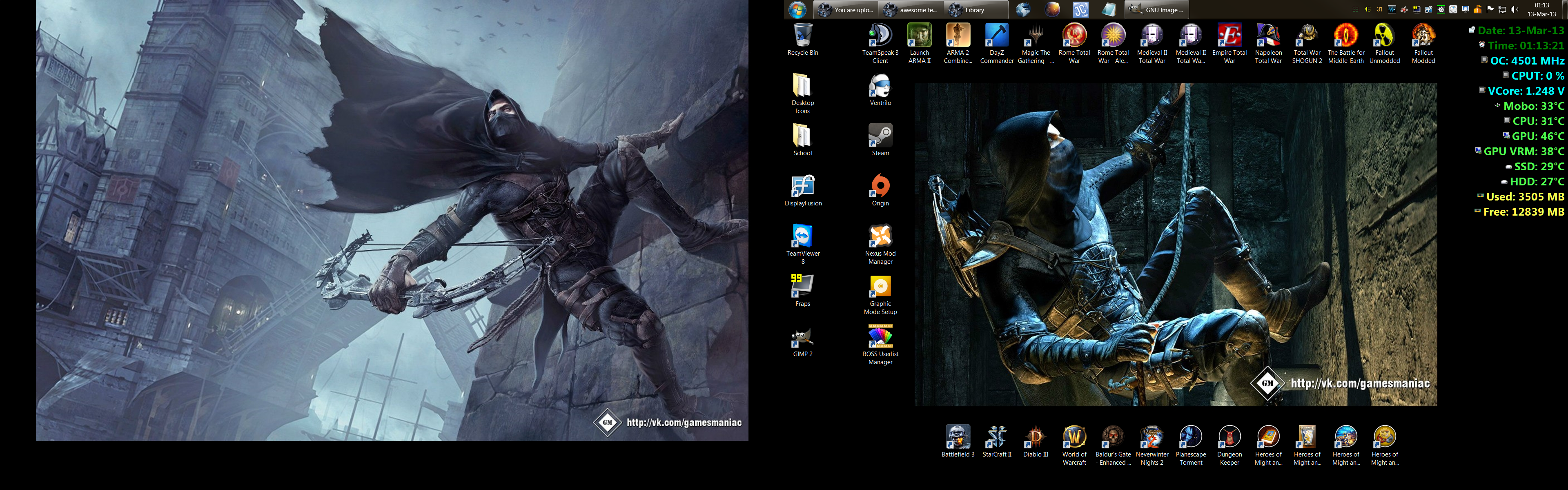Image resolution: width=1568 pixels, height=490 pixels.
Task: Select the Empire Total War icon
Action: coord(1229,44)
